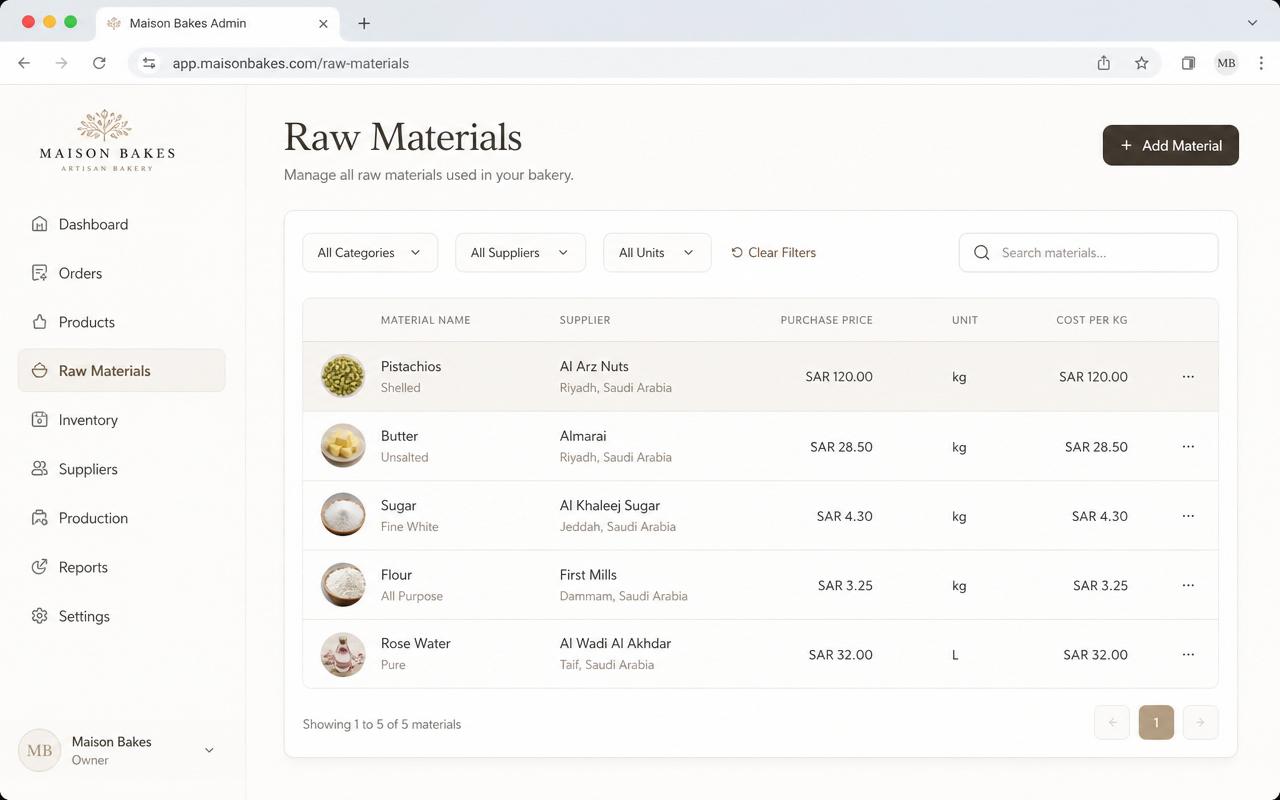Click the Rose Water material name
Viewport: 1280px width, 800px height.
pyautogui.click(x=416, y=643)
